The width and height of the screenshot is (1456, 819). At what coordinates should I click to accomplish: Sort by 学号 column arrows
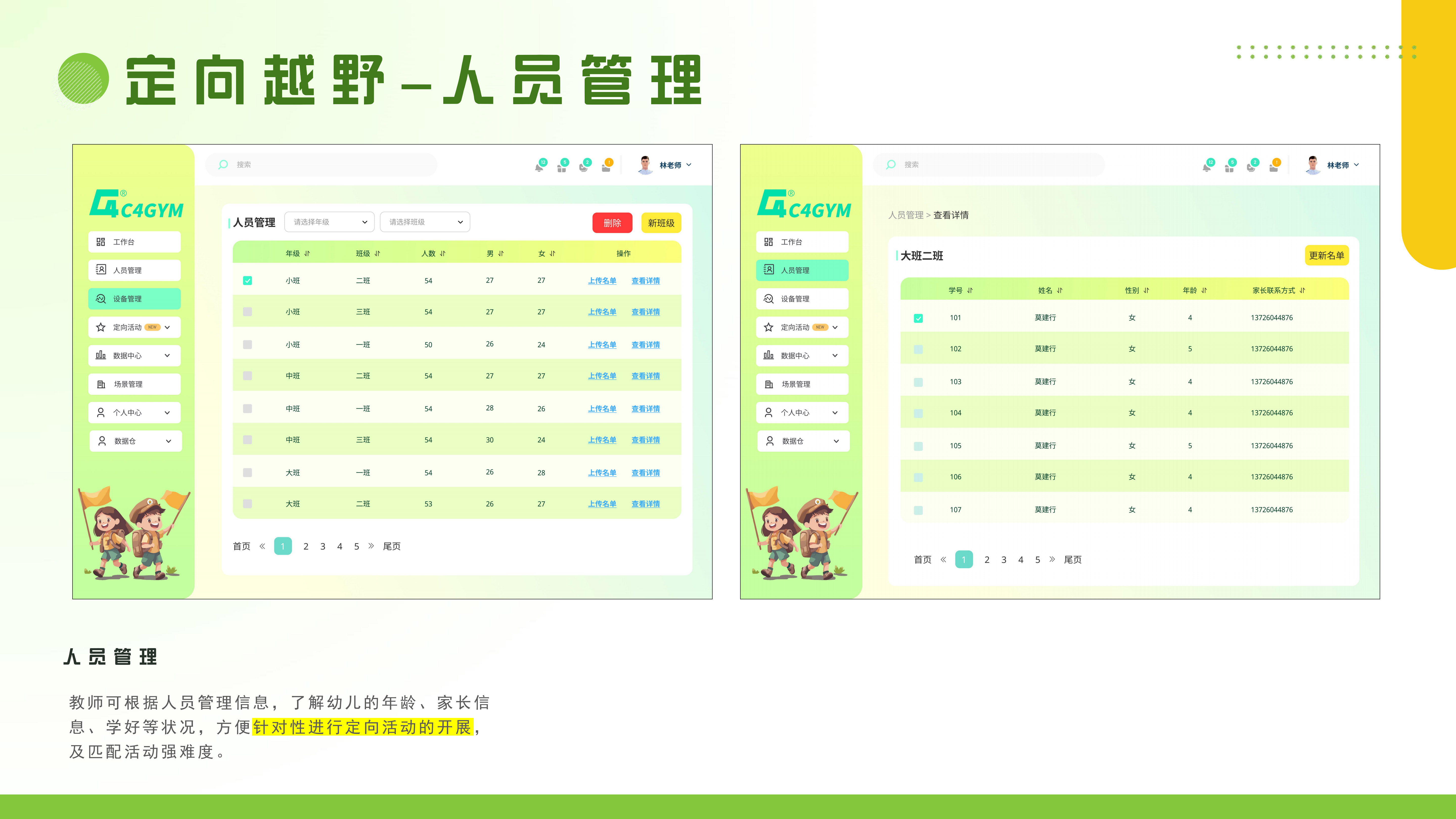tap(970, 290)
